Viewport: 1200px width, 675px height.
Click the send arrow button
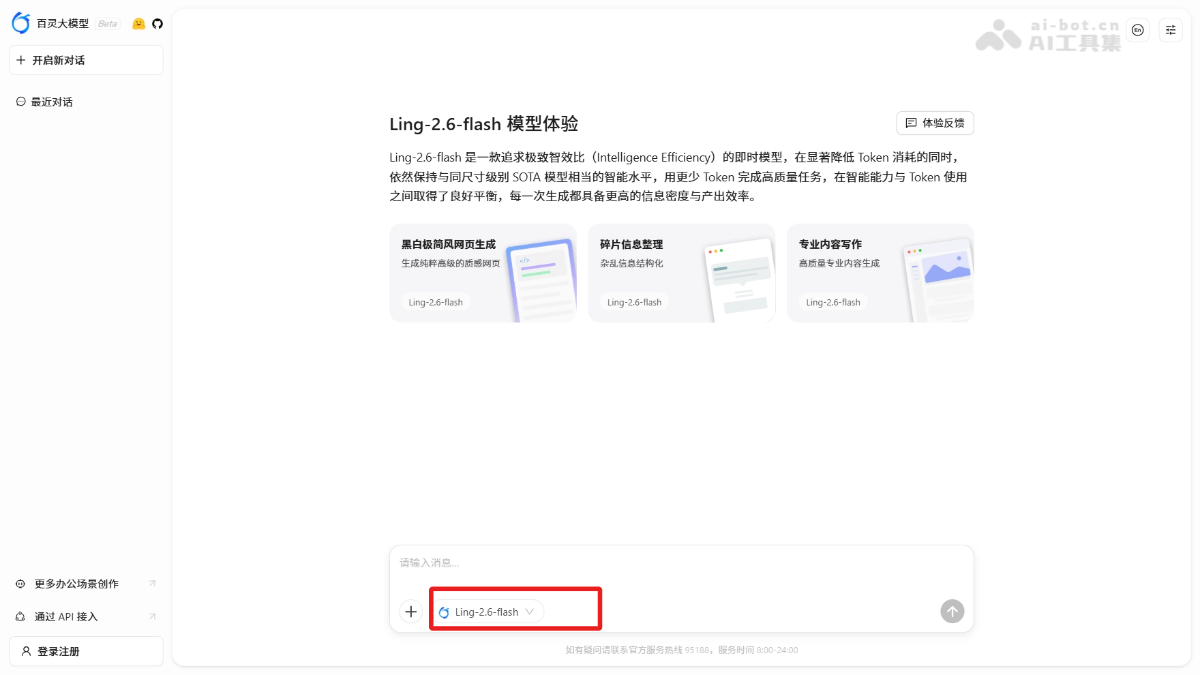coord(952,611)
